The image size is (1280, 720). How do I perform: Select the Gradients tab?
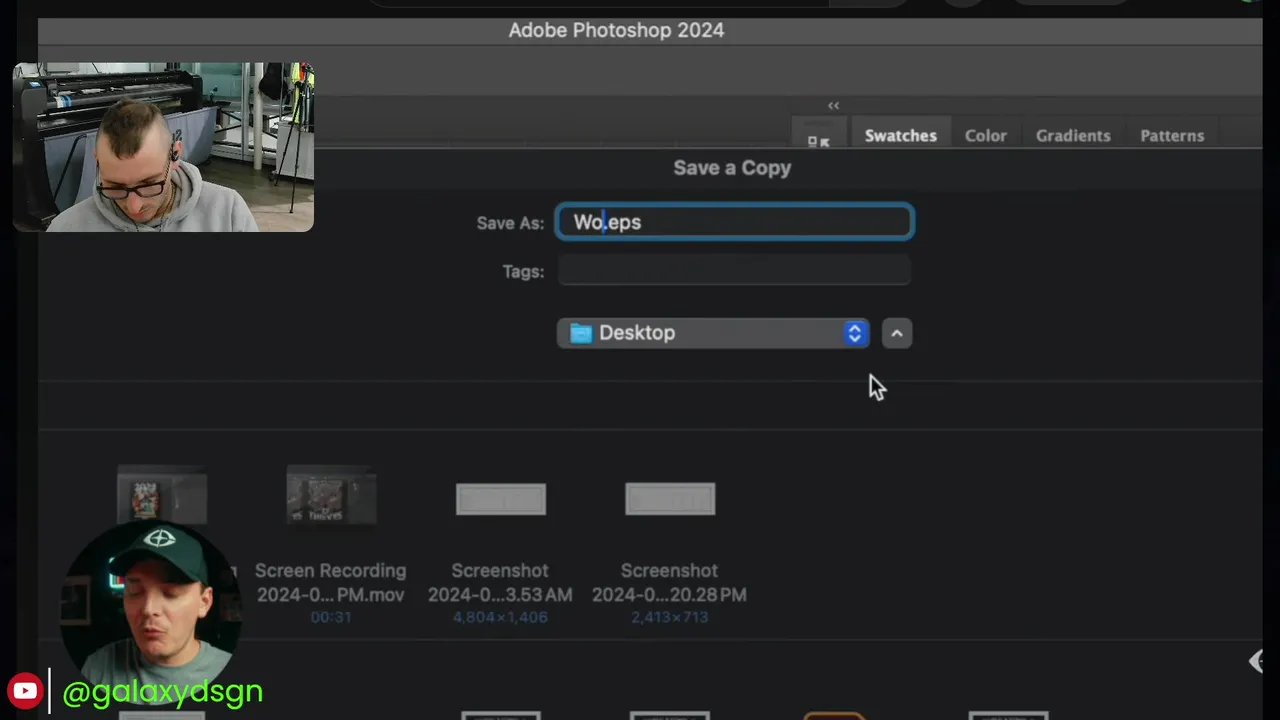point(1072,136)
